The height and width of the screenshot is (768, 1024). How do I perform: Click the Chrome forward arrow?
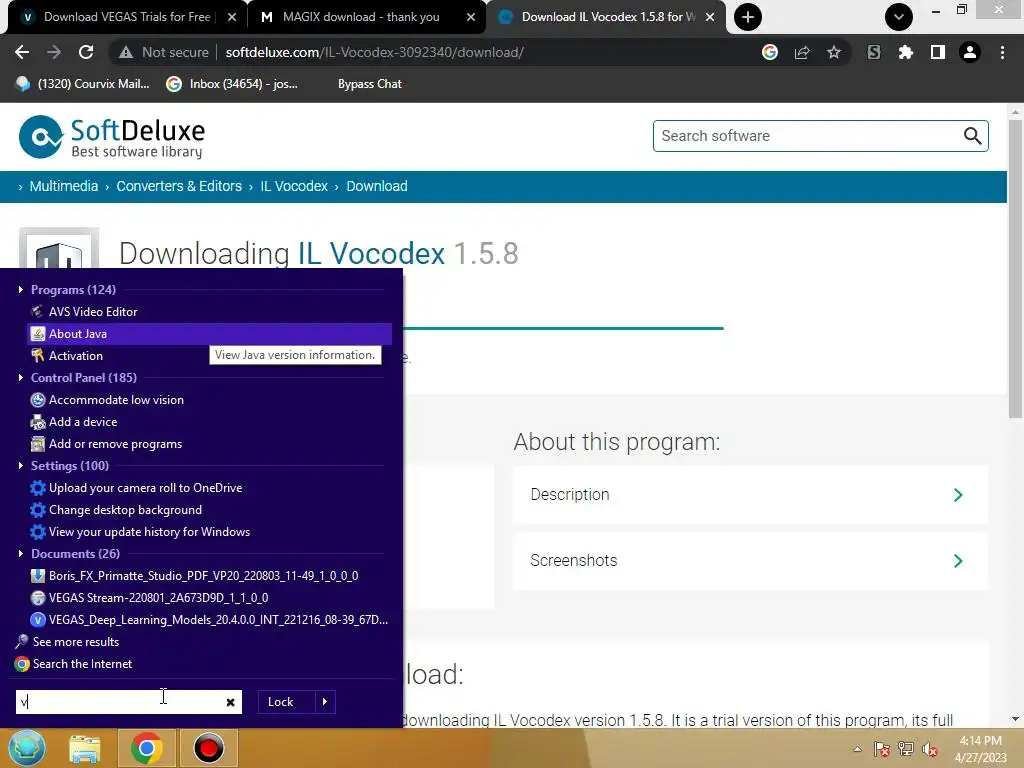coord(54,52)
